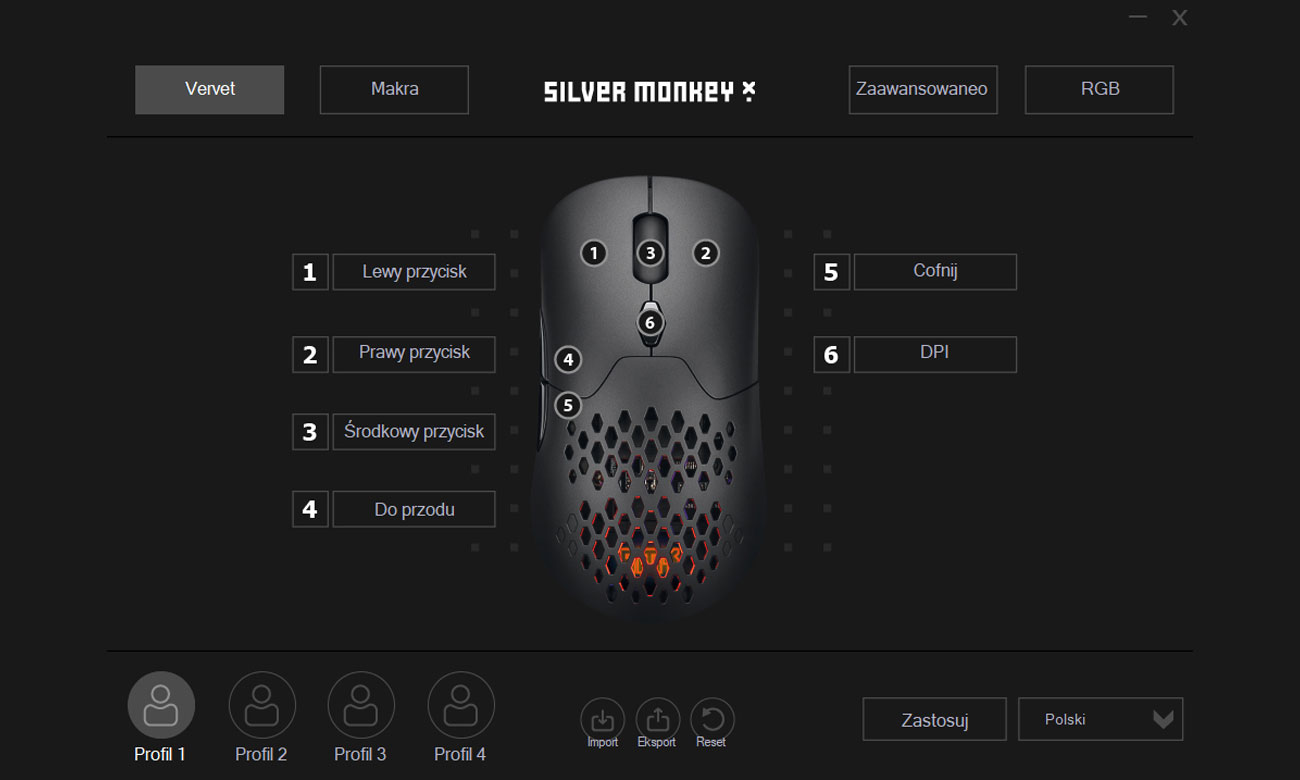
Task: Click the Eksport icon
Action: click(657, 719)
